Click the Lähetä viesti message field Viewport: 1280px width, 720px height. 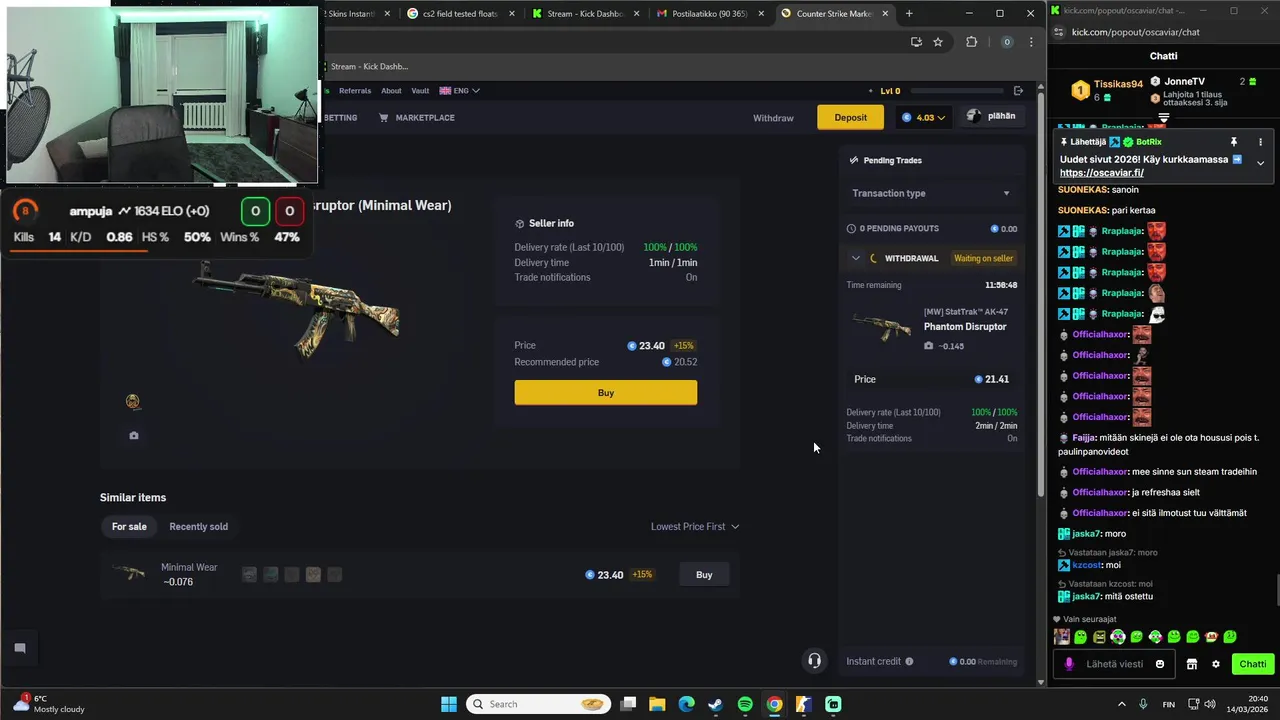(x=1114, y=664)
